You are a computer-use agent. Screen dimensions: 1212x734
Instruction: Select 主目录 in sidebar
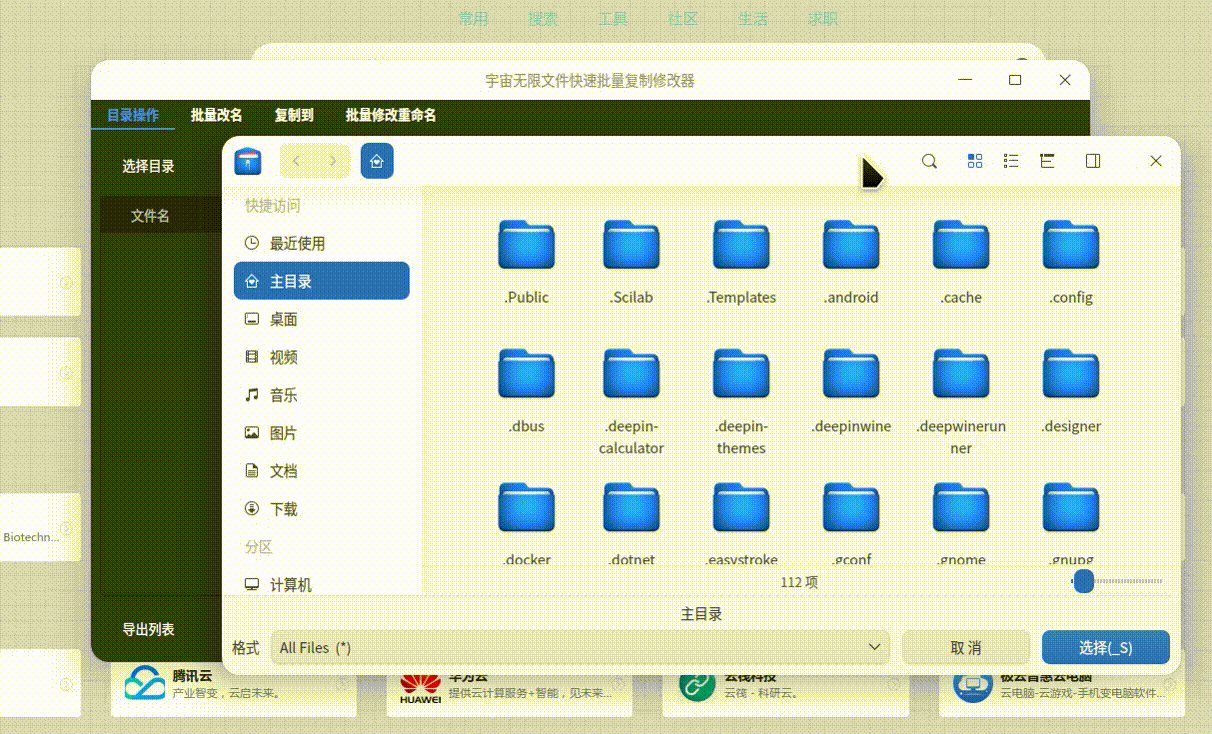[x=321, y=281]
